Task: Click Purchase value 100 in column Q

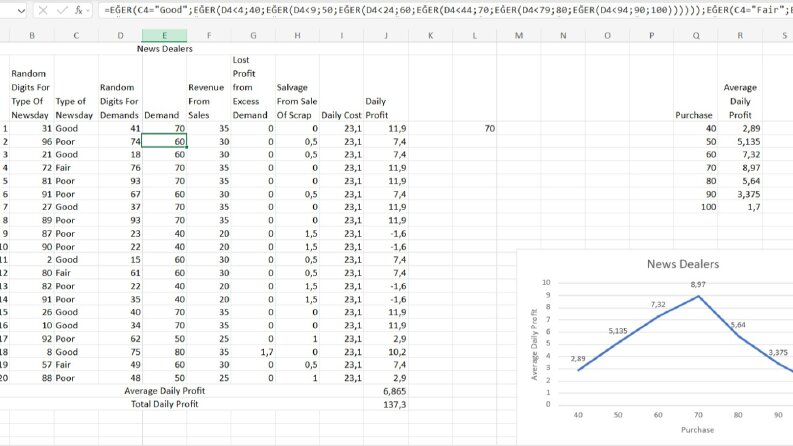Action: (x=696, y=207)
